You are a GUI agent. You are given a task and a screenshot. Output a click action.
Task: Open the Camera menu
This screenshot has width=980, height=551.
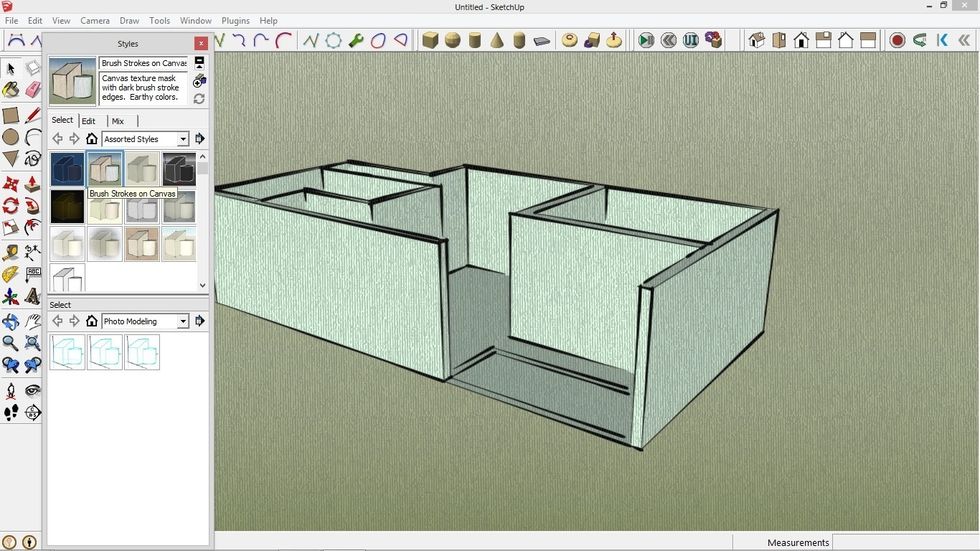coord(95,20)
